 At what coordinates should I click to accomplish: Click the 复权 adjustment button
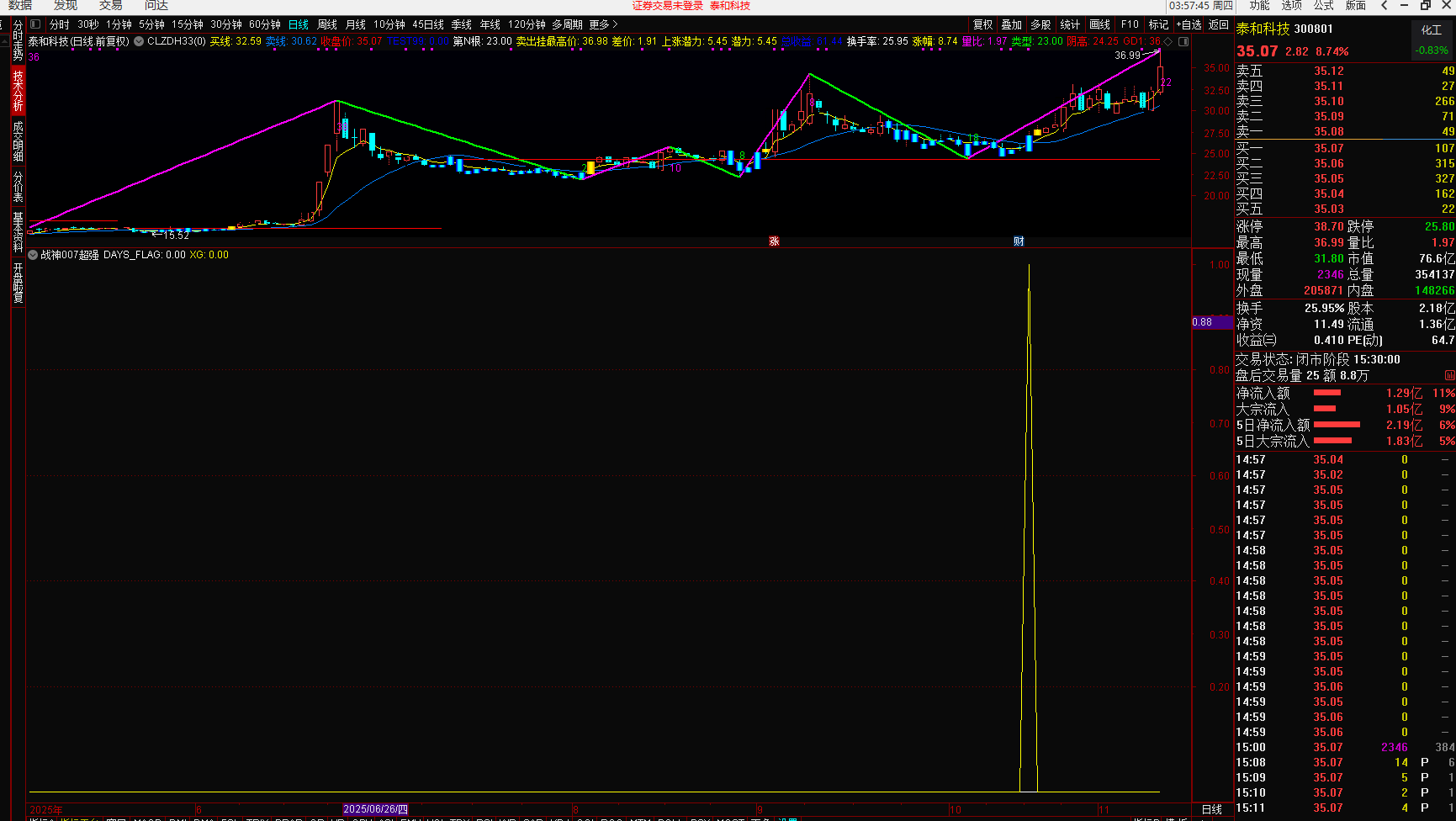[982, 24]
